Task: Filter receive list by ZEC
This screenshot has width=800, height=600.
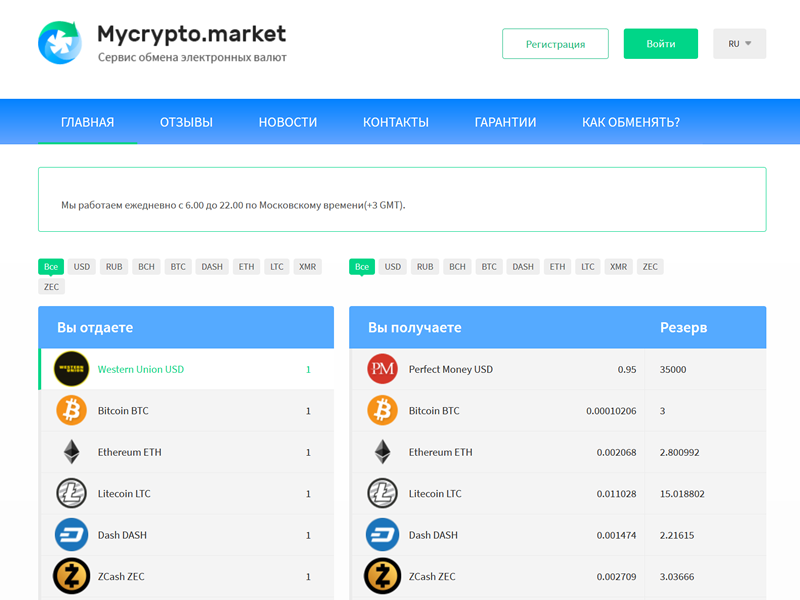Action: pyautogui.click(x=650, y=266)
